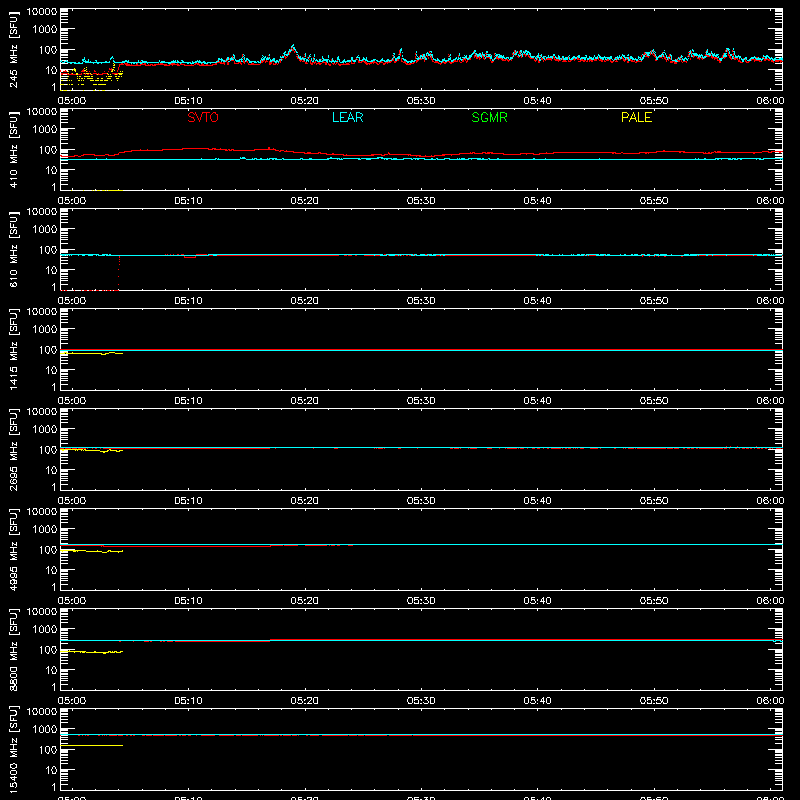The width and height of the screenshot is (800, 800).
Task: Click the 1000 tick label on the 245 MHz axis
Action: (x=45, y=30)
